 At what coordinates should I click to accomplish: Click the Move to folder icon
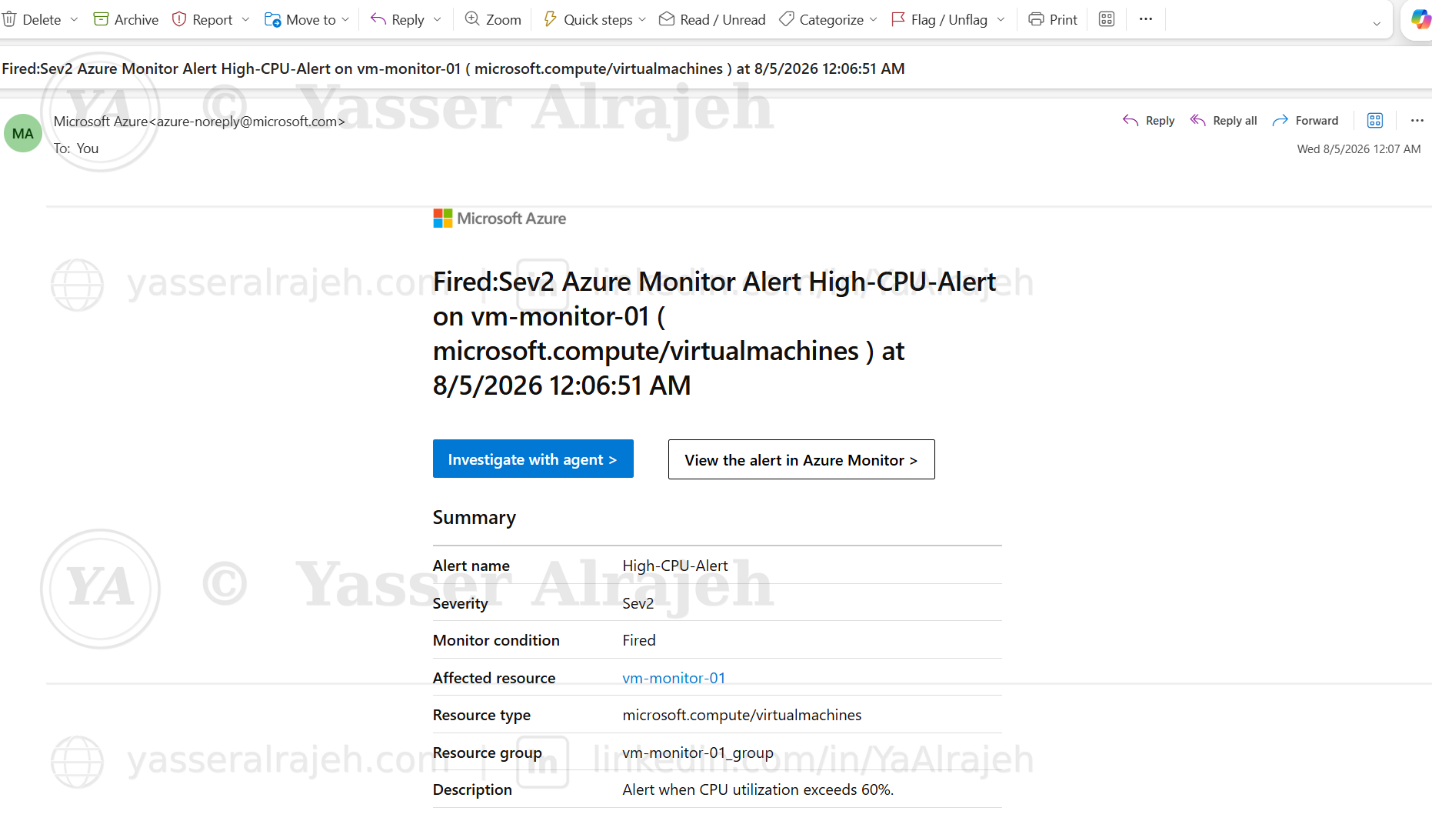pos(272,19)
